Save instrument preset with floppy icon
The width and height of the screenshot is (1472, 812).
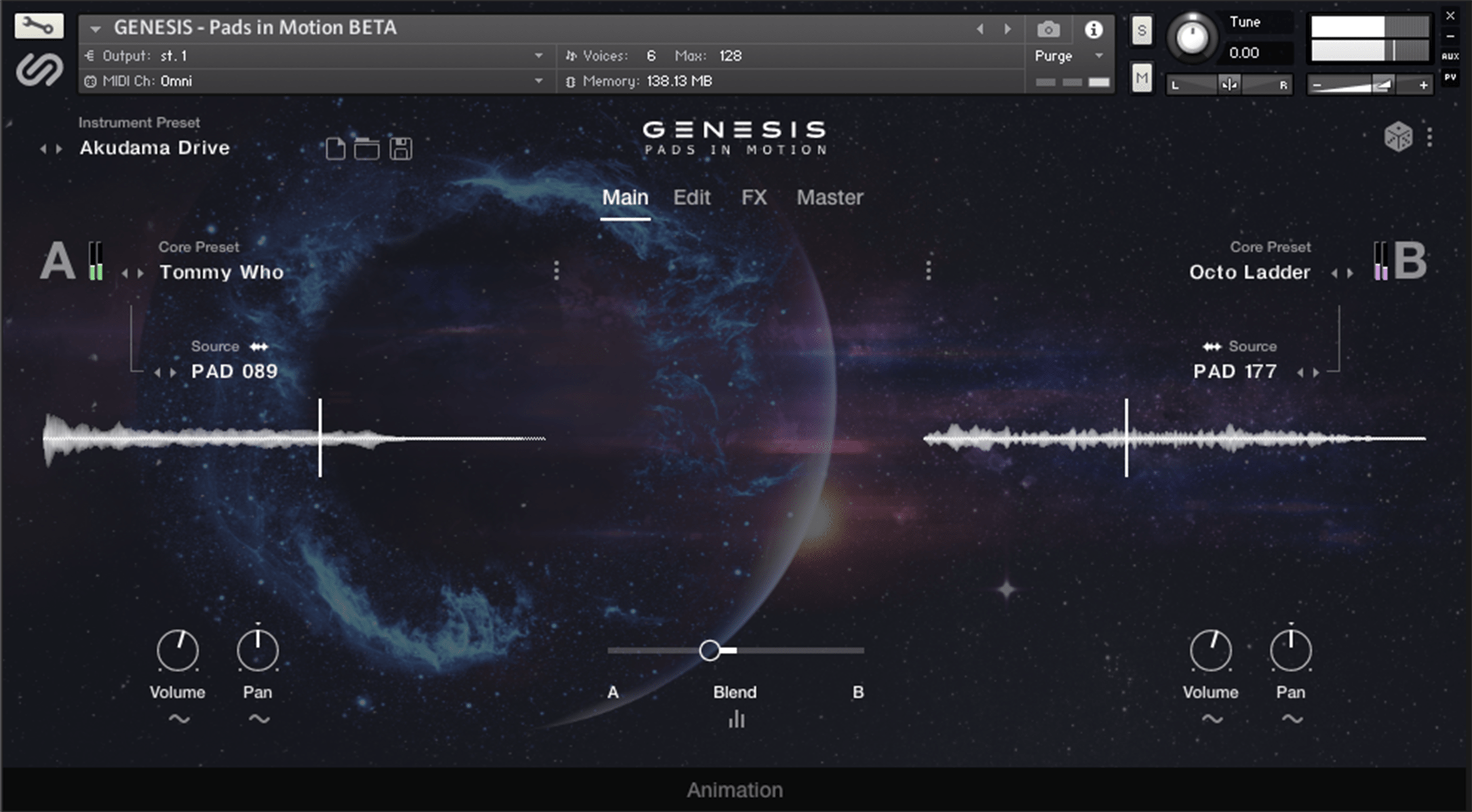(400, 149)
